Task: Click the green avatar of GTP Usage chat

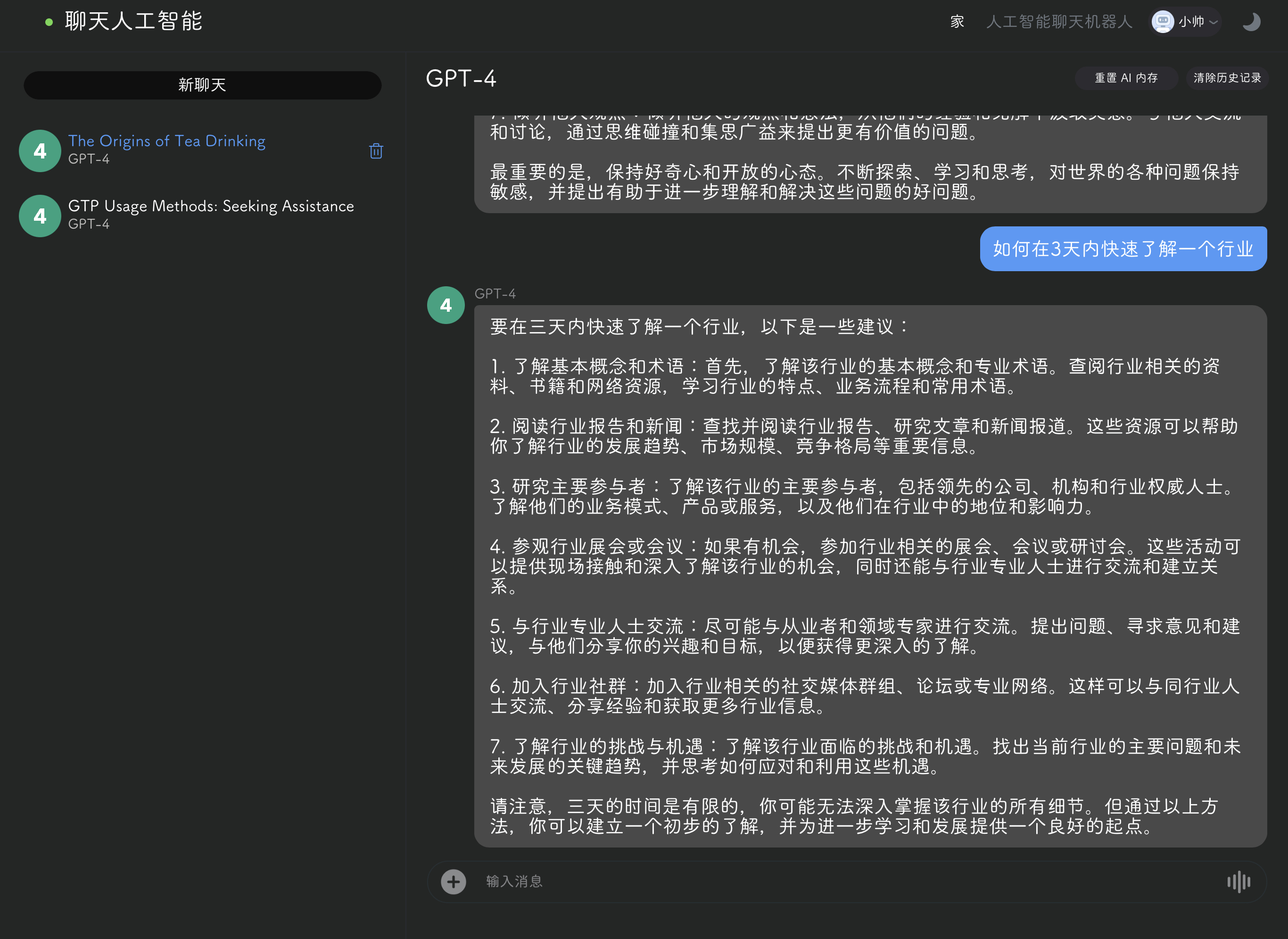Action: pos(40,216)
